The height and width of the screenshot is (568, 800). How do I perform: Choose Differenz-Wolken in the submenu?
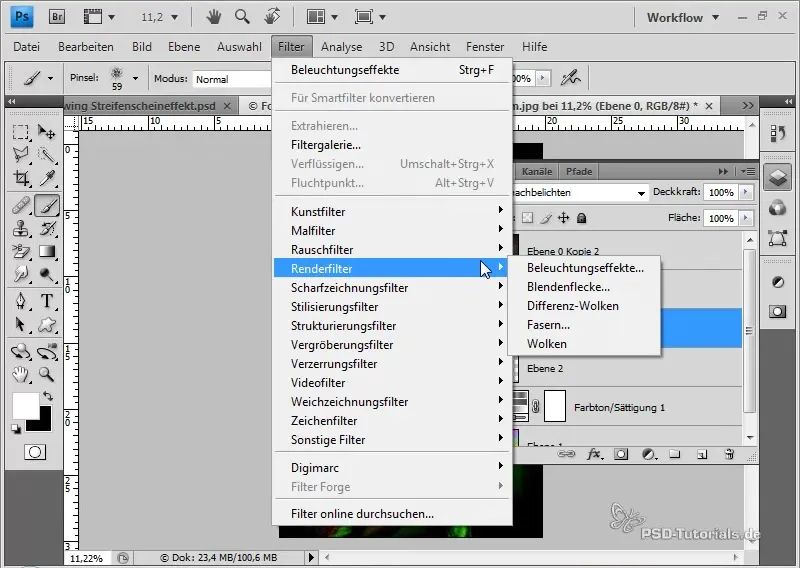572,306
